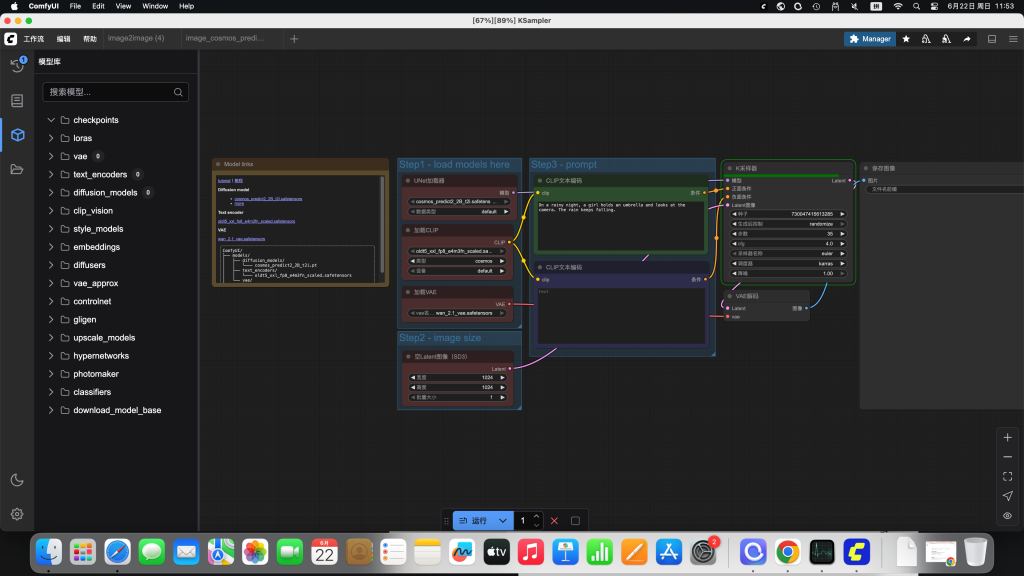This screenshot has height=576, width=1024.
Task: Open the node library sidebar icon
Action: [x=17, y=101]
